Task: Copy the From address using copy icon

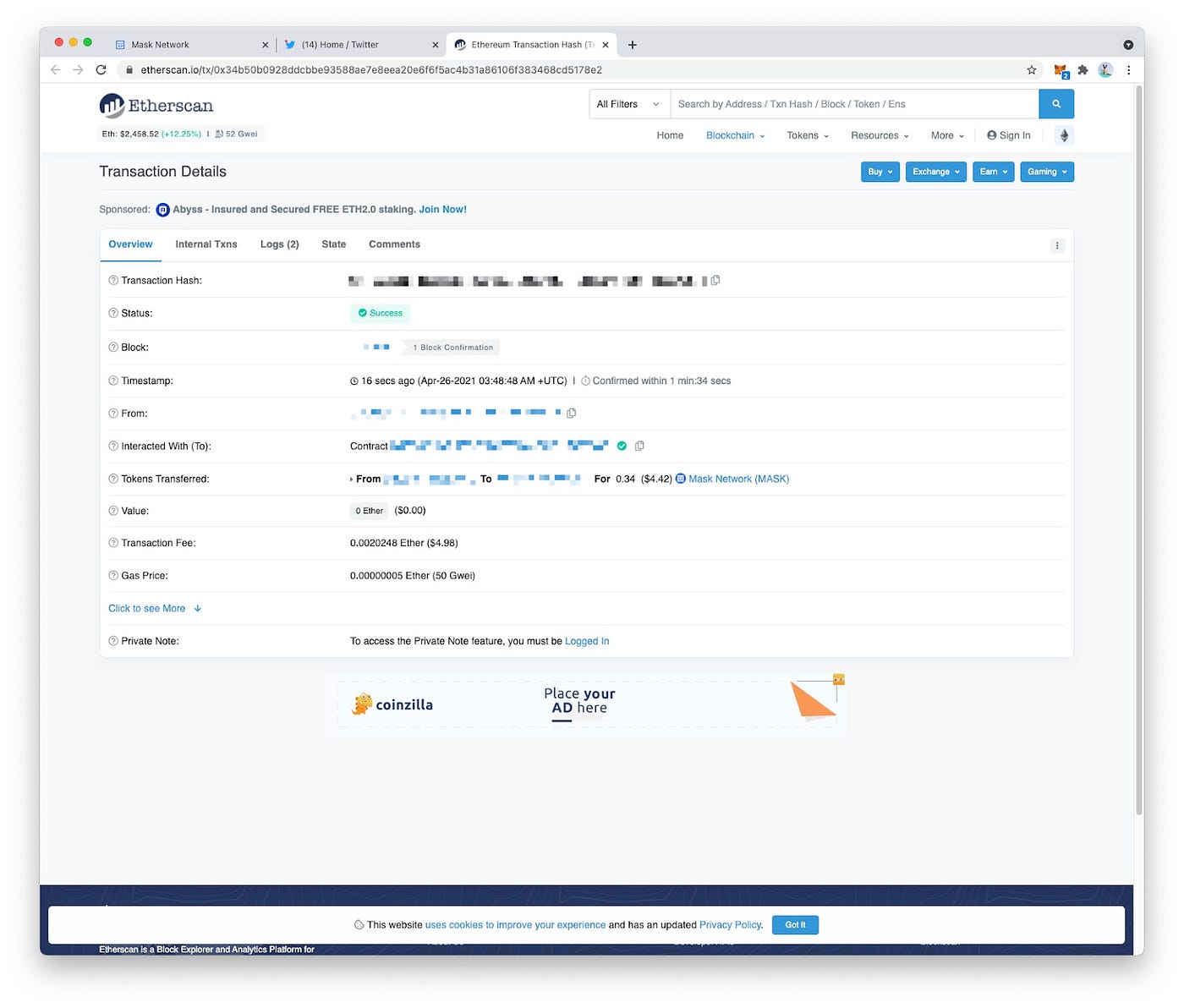Action: tap(571, 413)
